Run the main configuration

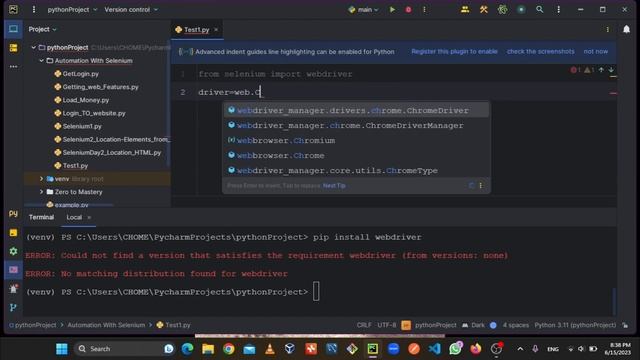point(392,9)
